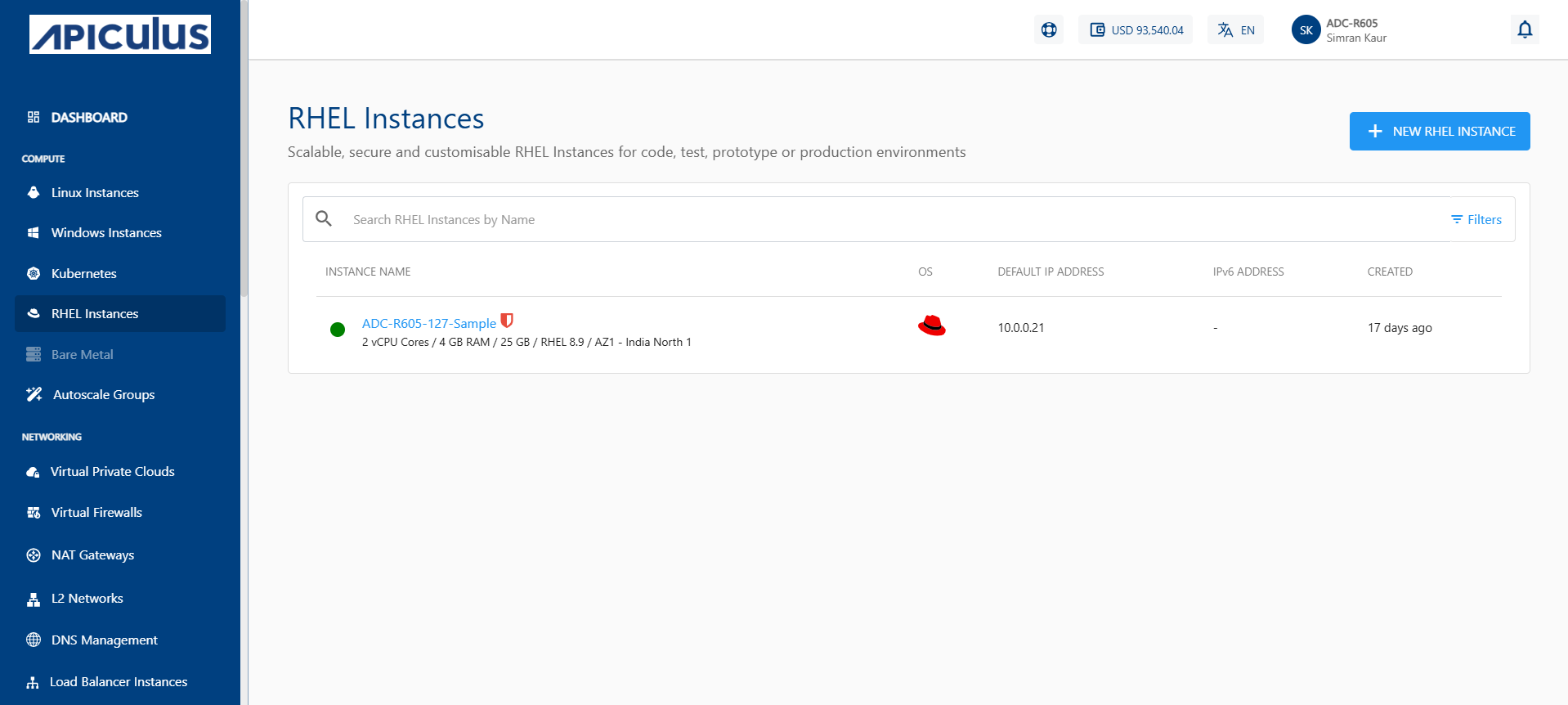Create a new RHEL instance
The image size is (1568, 705).
click(x=1440, y=131)
